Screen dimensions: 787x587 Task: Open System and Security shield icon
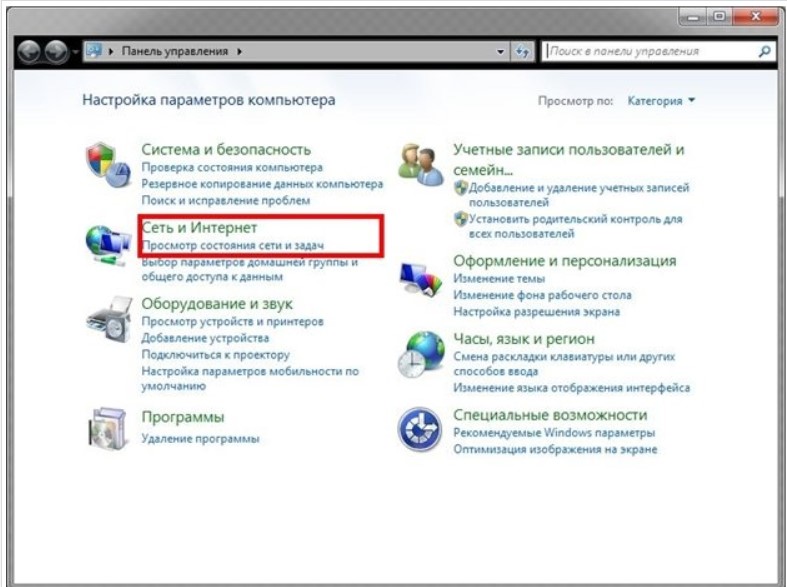[108, 165]
